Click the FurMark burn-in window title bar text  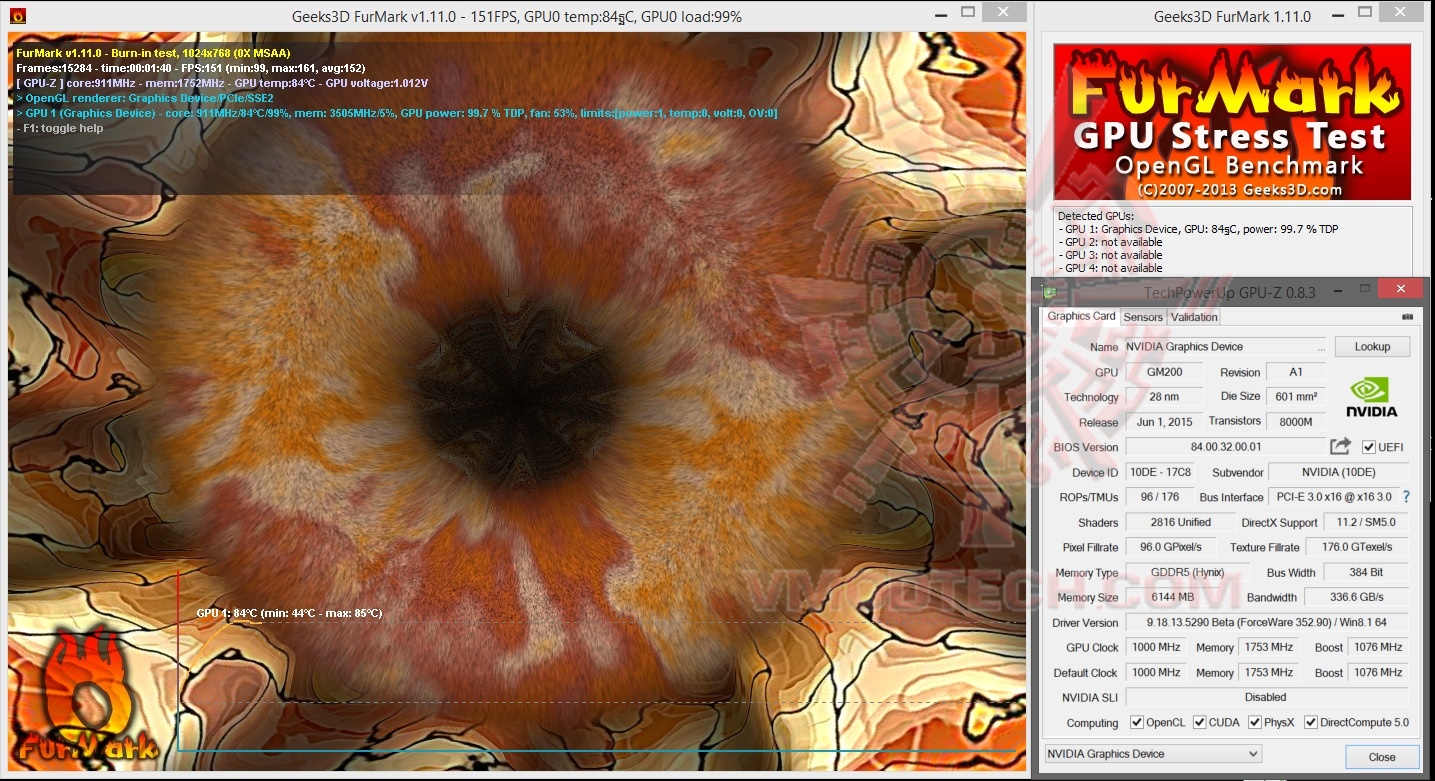516,17
